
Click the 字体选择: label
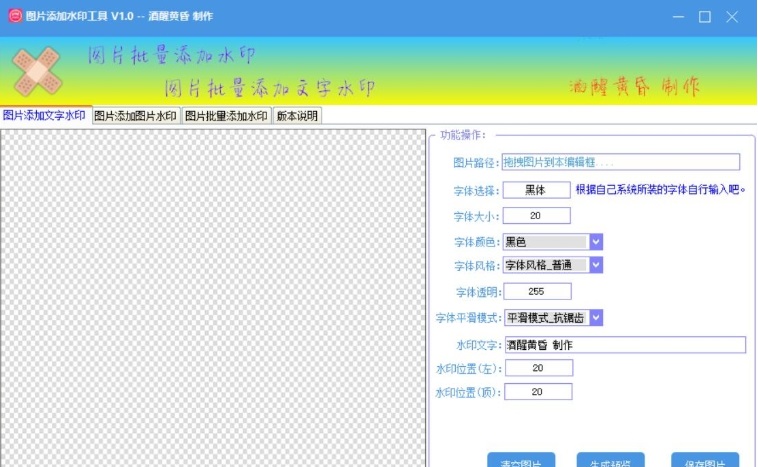(476, 191)
